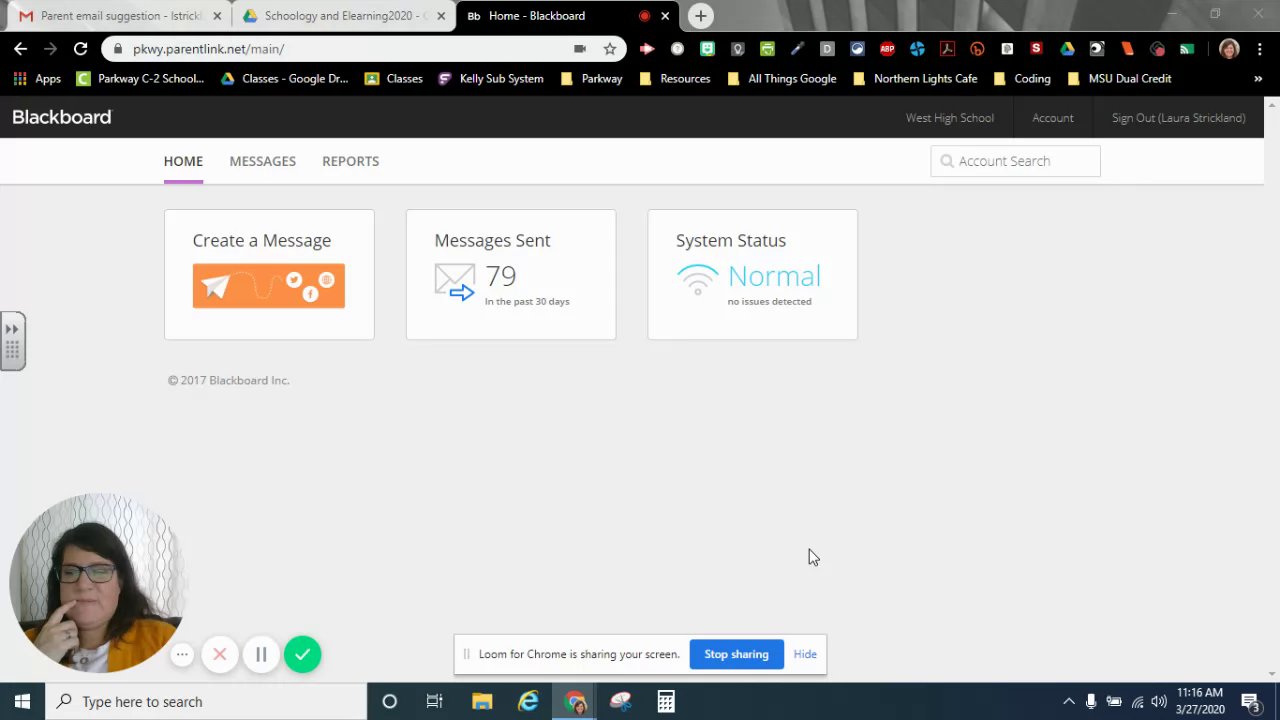
Task: Click the Blackboard logo
Action: coord(62,117)
